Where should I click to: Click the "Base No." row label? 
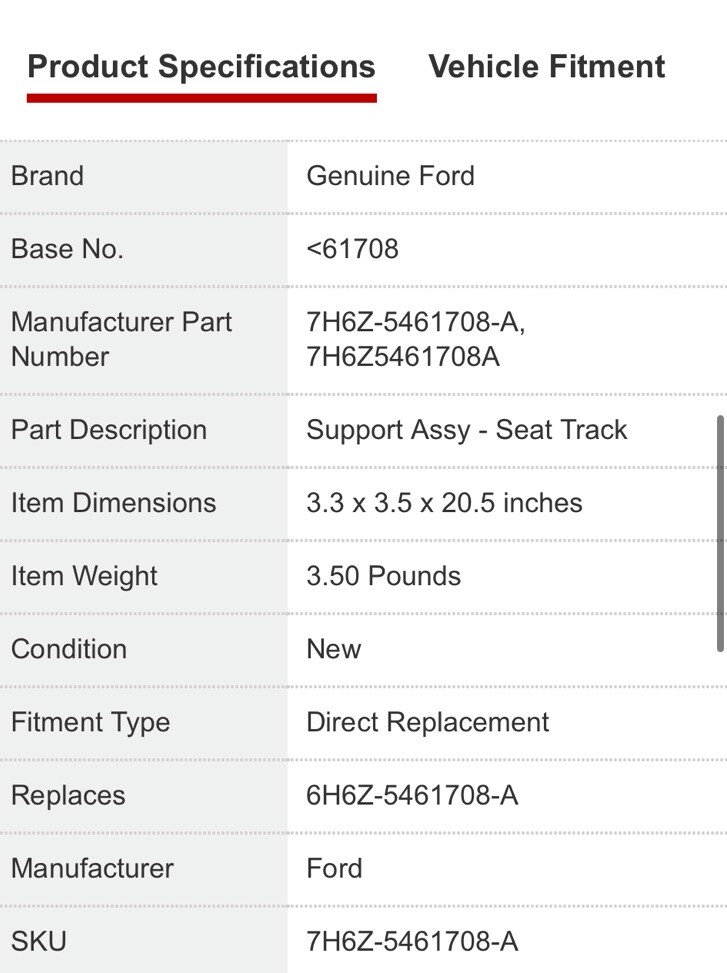67,249
